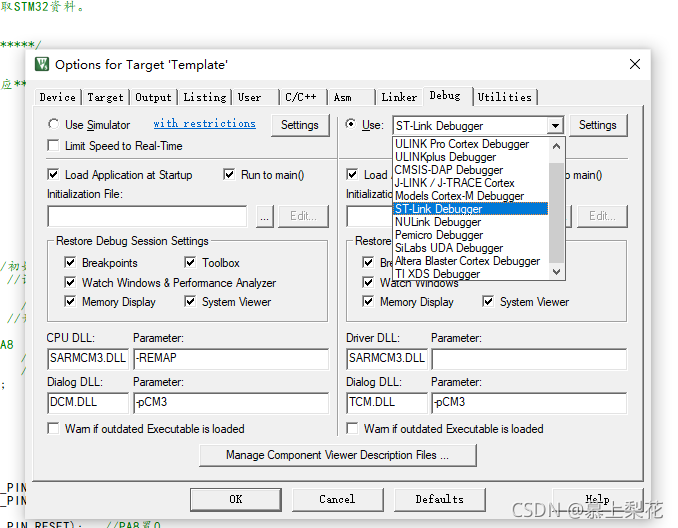
Task: Click the Cancel button
Action: point(337,499)
